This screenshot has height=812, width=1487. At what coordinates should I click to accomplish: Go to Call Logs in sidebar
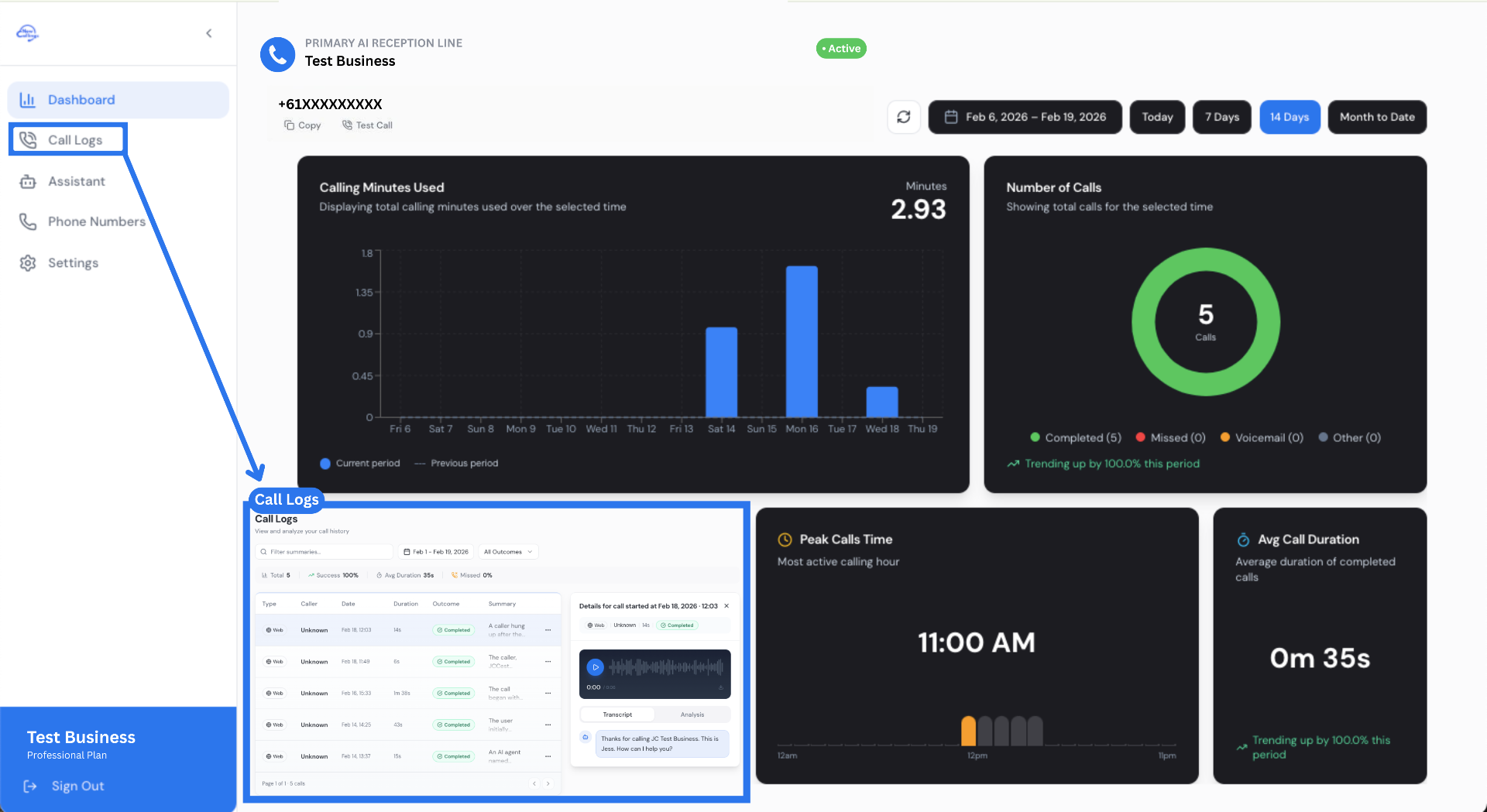click(x=74, y=140)
